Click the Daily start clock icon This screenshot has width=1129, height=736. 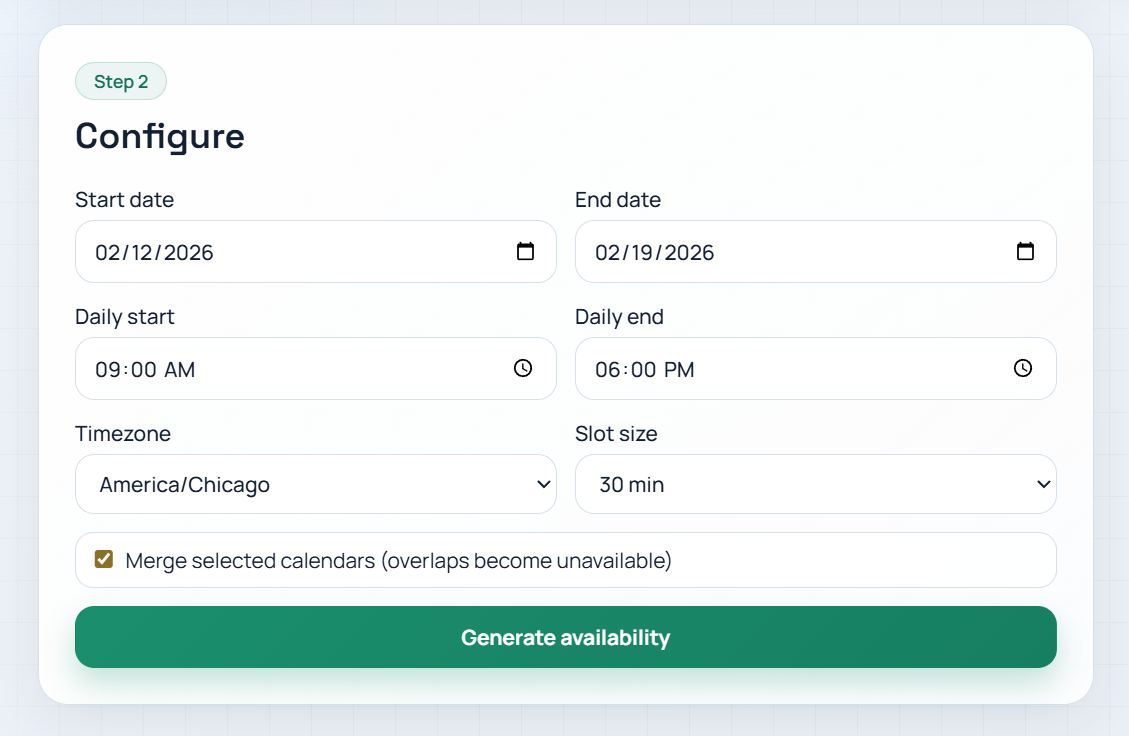point(523,368)
